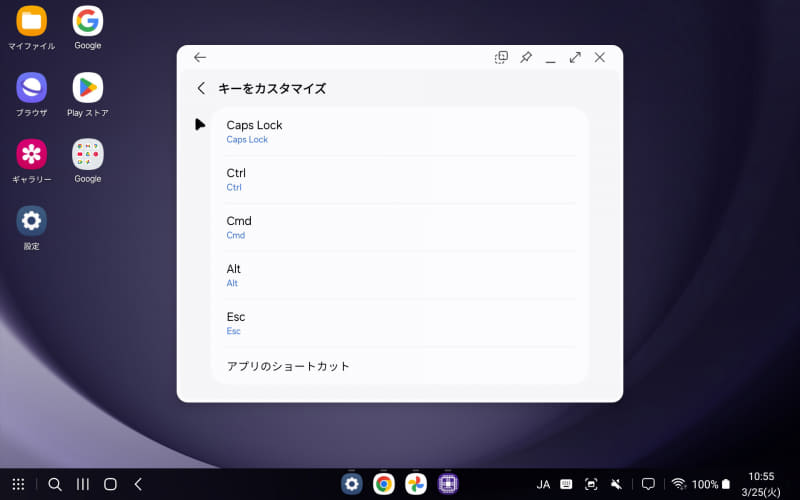Screen dimensions: 800x500
Task: Click the taskbar back chevron
Action: tap(138, 484)
